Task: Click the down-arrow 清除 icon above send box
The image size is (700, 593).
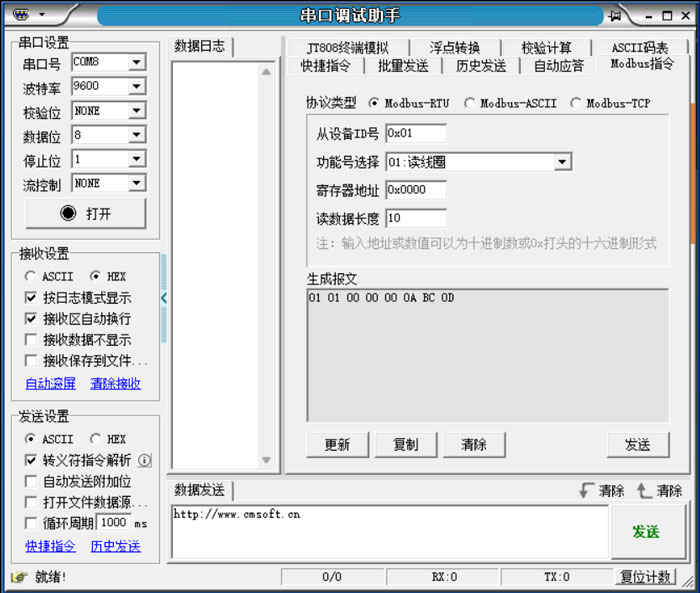Action: point(585,491)
